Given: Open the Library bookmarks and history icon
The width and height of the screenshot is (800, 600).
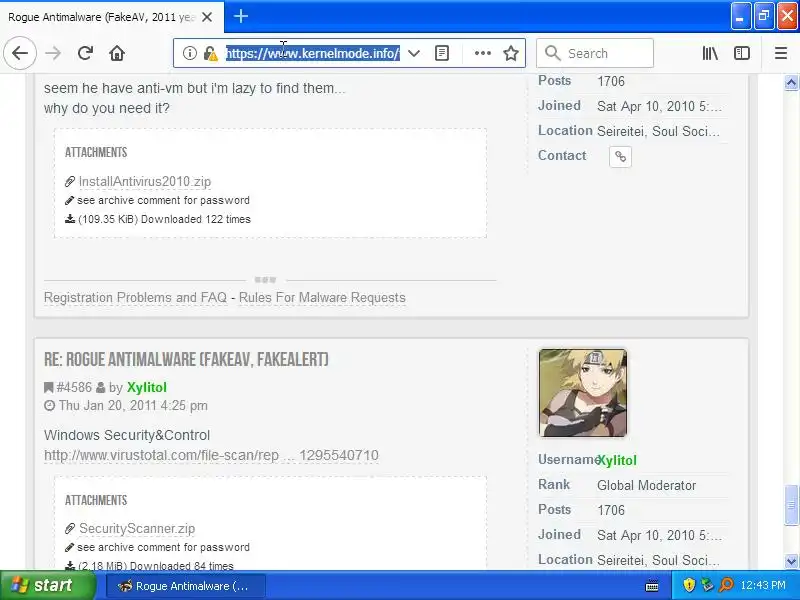Looking at the screenshot, I should pos(710,53).
